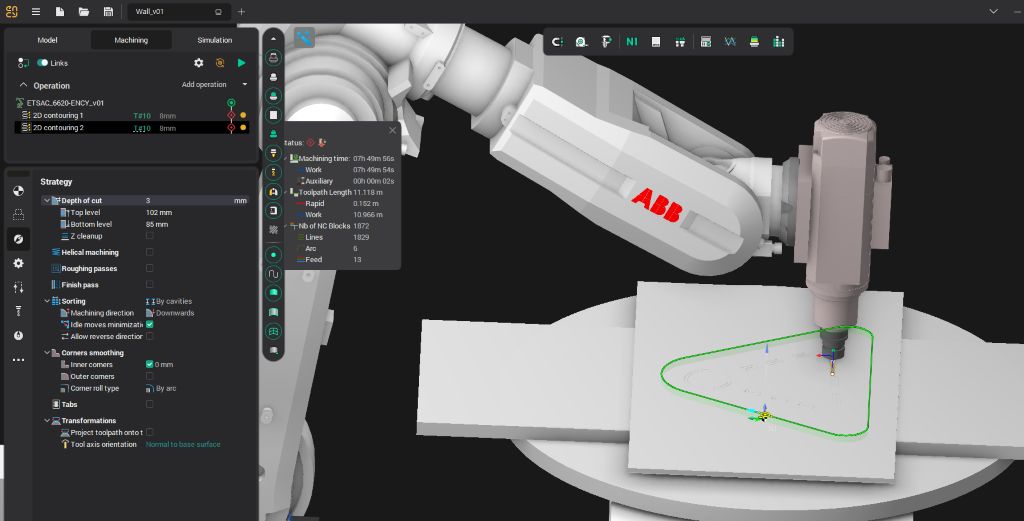Edit the Top level value 102 mm
This screenshot has width=1024, height=521.
tap(159, 212)
